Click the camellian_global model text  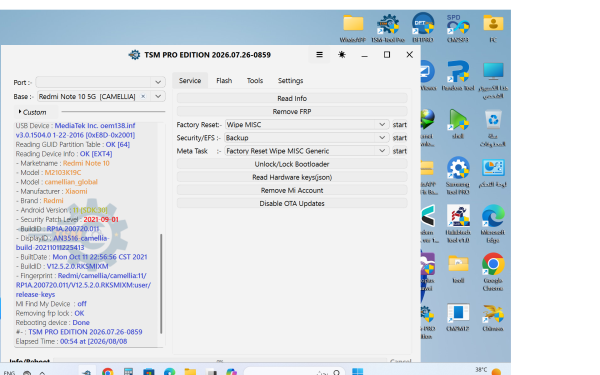click(71, 182)
